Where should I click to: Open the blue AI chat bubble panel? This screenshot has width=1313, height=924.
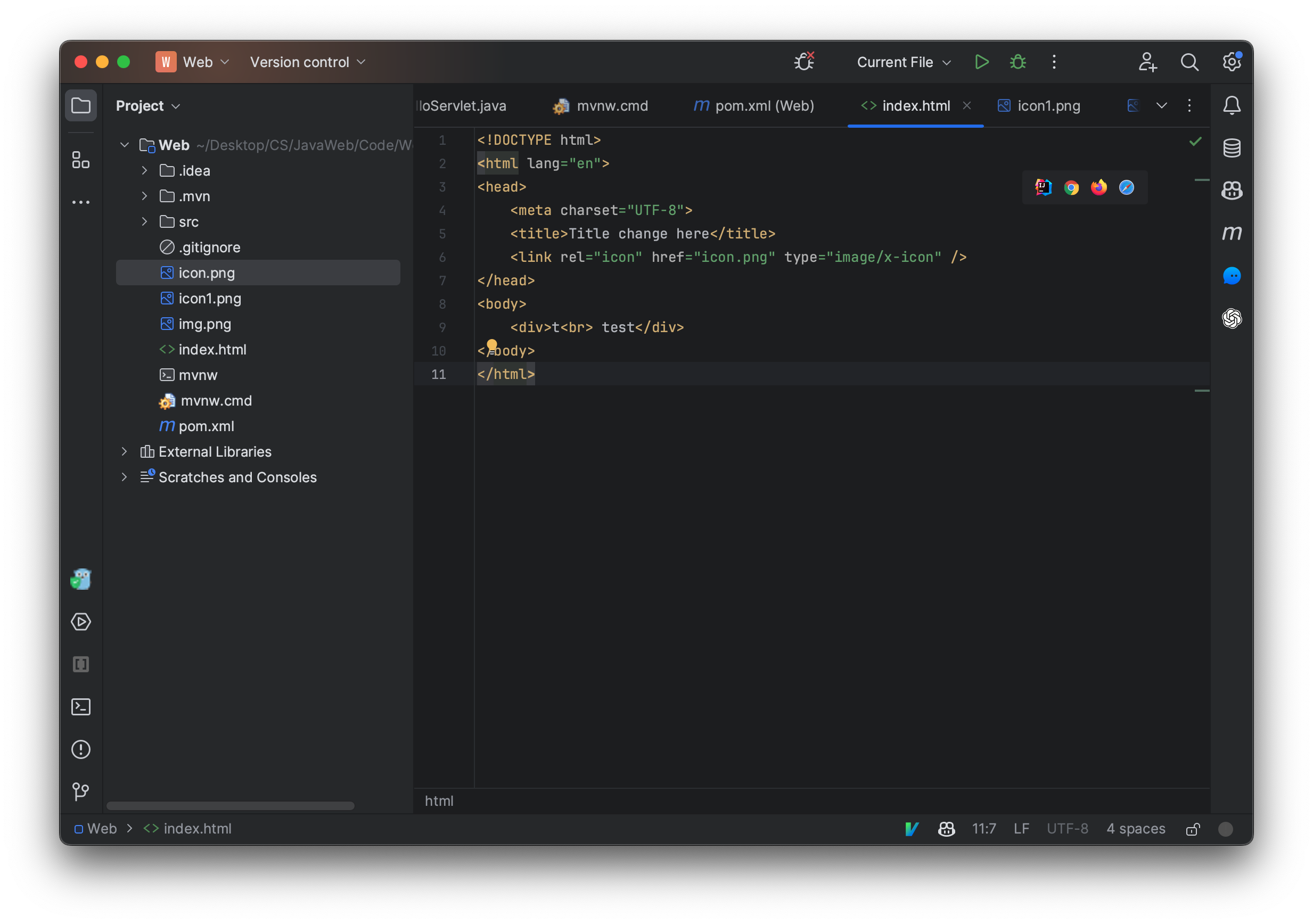pos(1232,276)
